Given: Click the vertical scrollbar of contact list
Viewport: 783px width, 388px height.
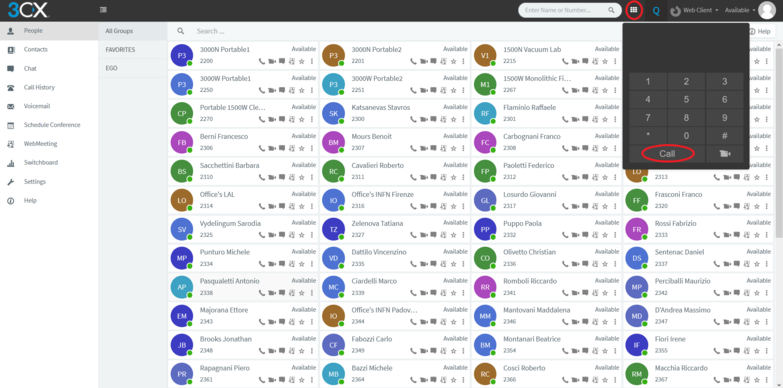Looking at the screenshot, I should (x=779, y=140).
